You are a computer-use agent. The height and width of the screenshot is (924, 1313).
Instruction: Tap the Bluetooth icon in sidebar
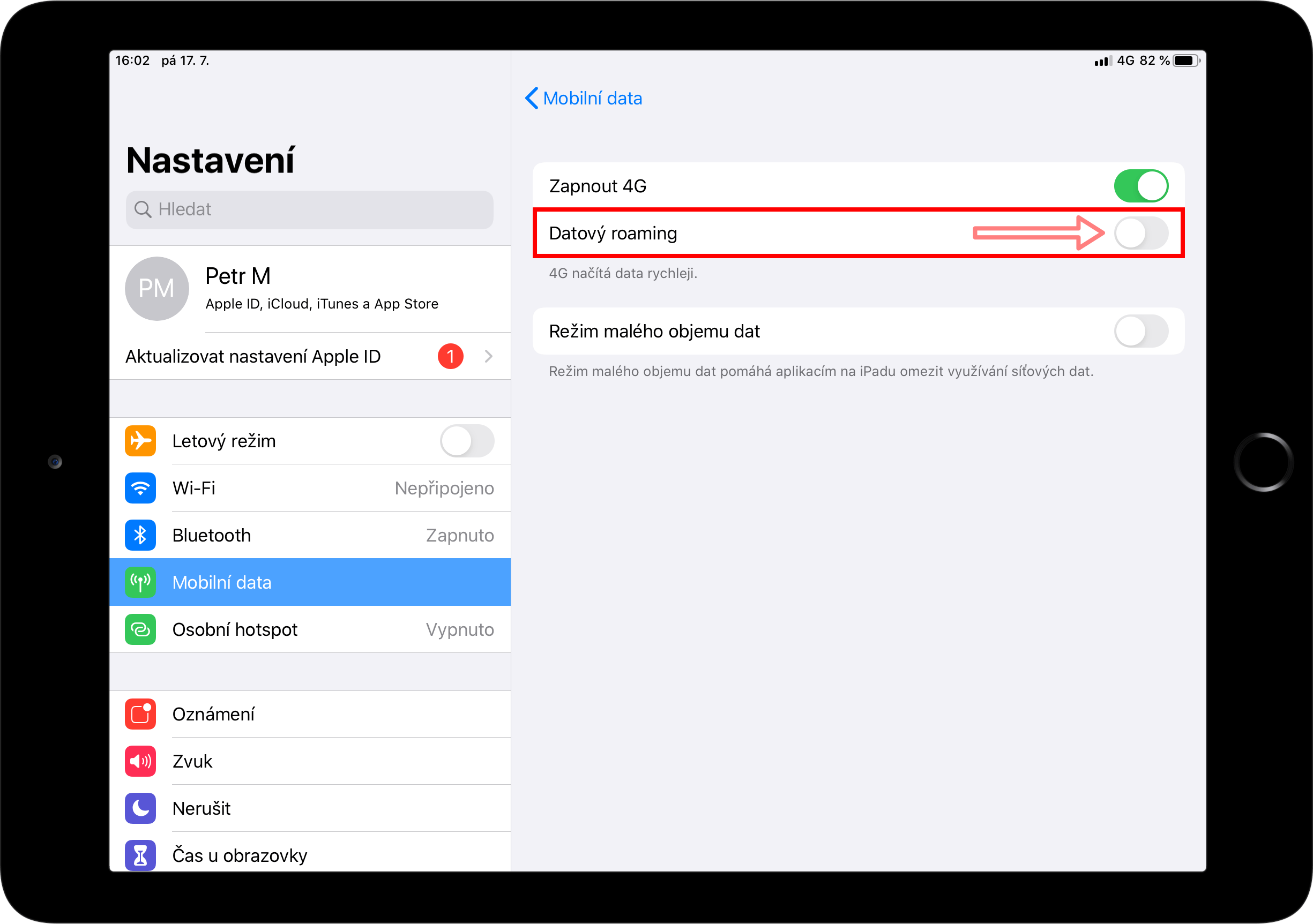[x=140, y=536]
